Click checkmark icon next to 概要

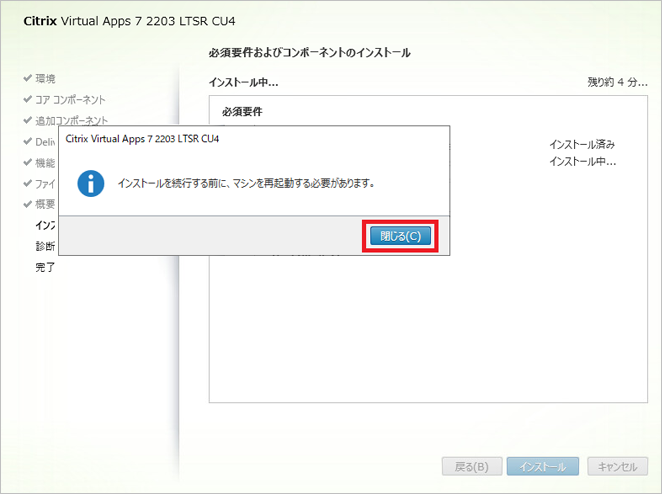coord(28,204)
